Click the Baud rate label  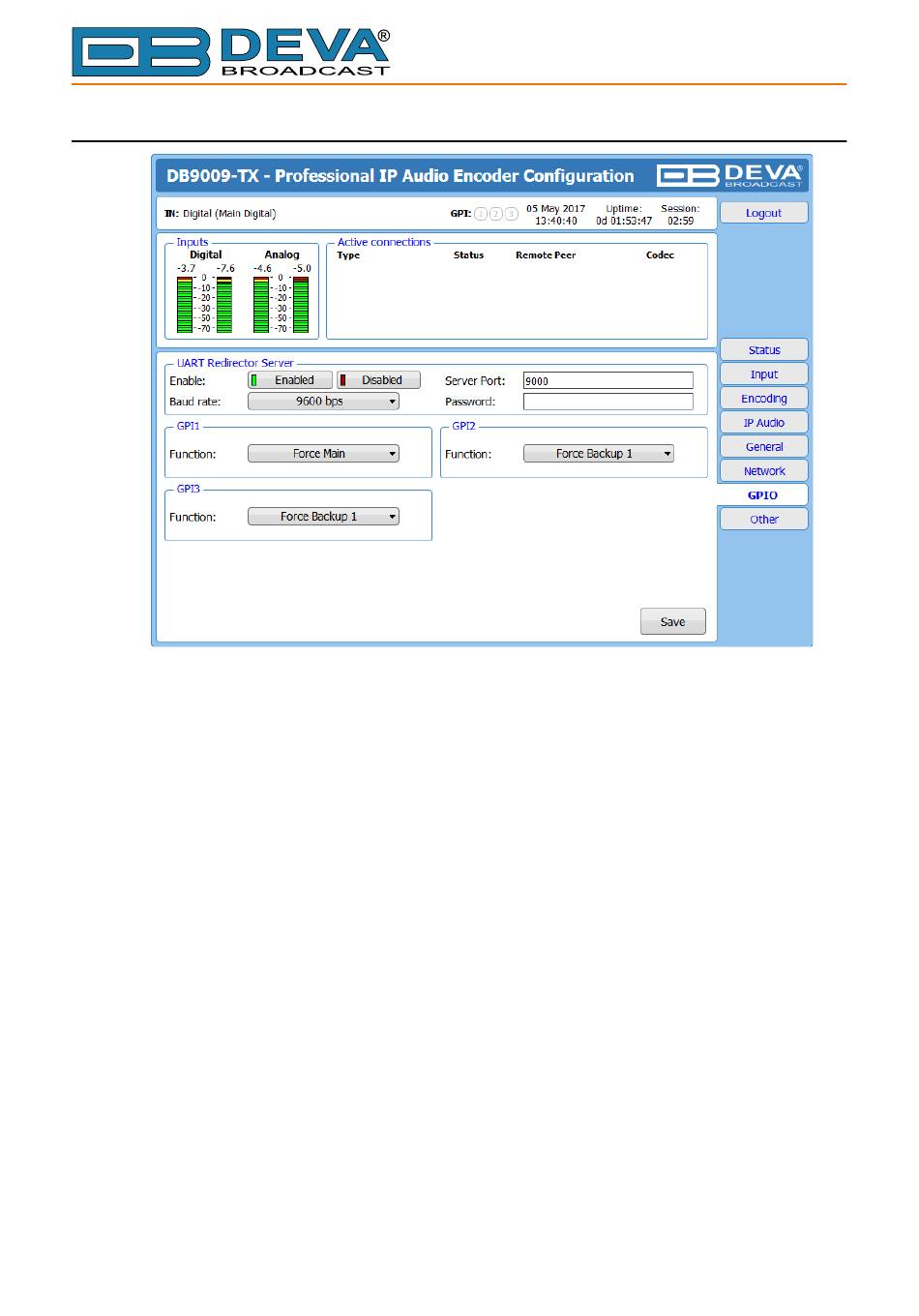coord(195,402)
